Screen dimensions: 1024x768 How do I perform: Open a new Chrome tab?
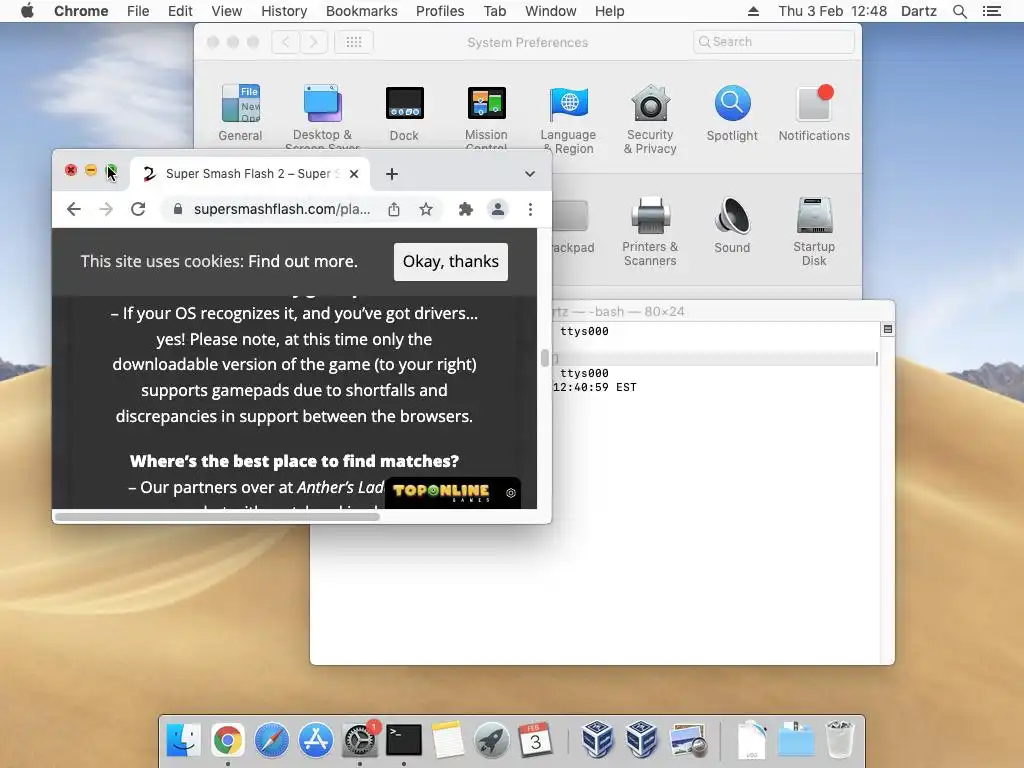pyautogui.click(x=392, y=174)
